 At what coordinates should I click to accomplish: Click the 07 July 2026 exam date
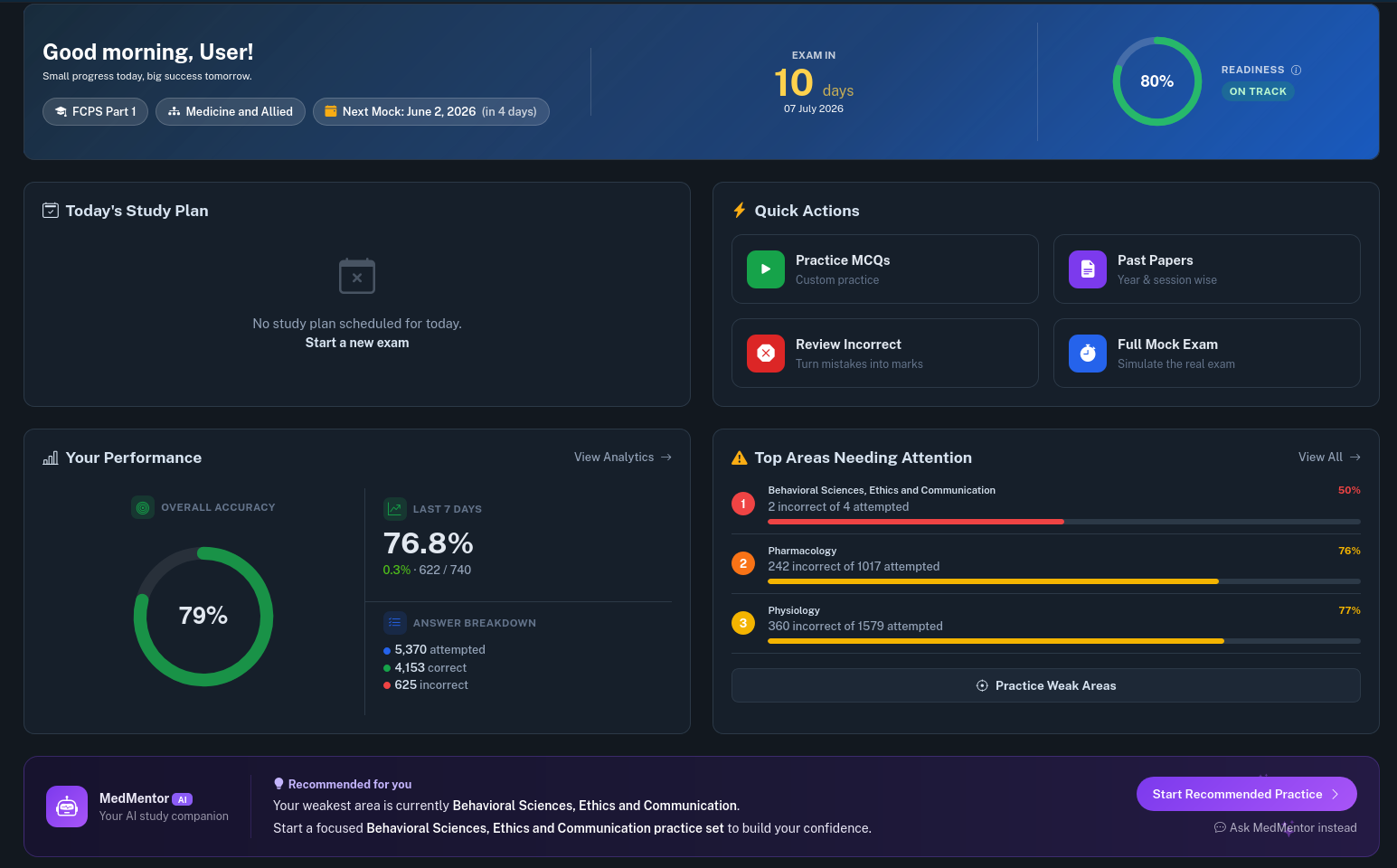tap(814, 108)
